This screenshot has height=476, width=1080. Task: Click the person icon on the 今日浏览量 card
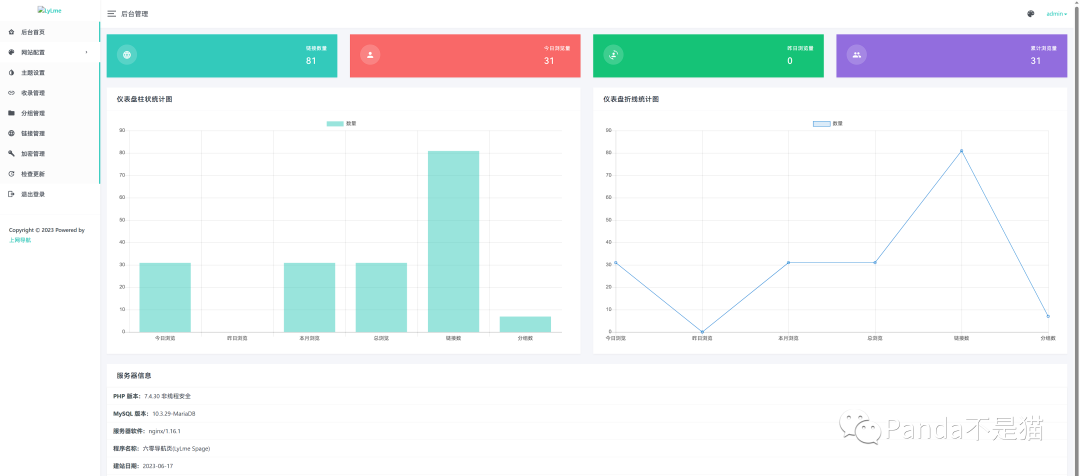pos(370,55)
